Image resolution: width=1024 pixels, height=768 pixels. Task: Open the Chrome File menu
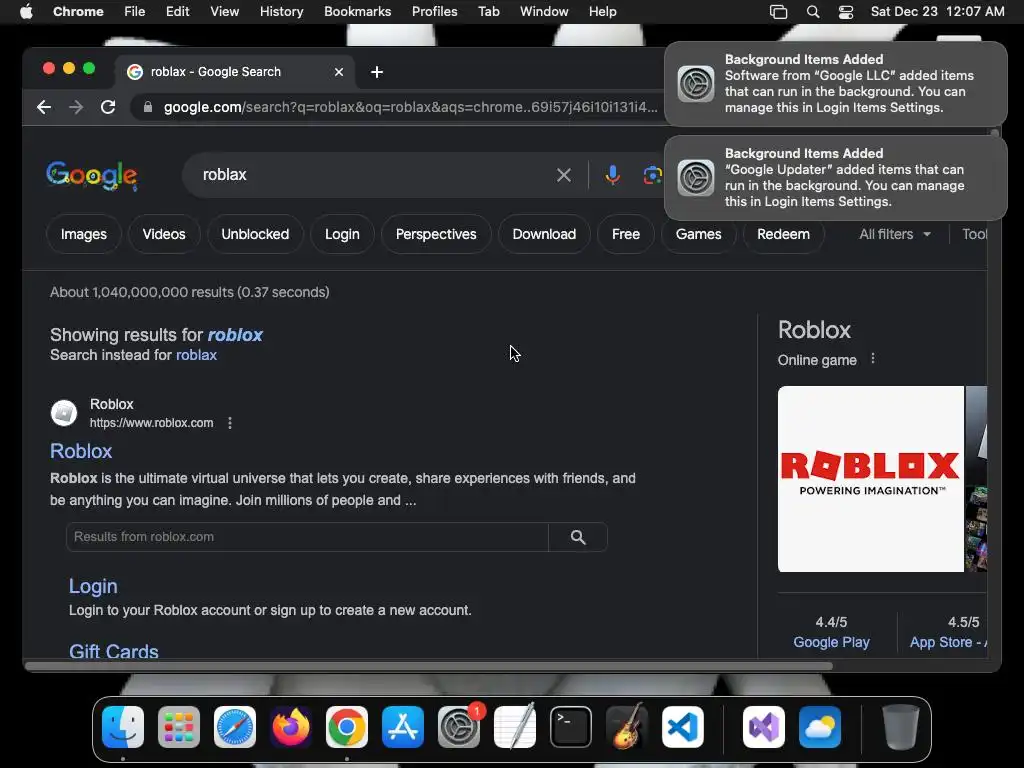tap(135, 12)
